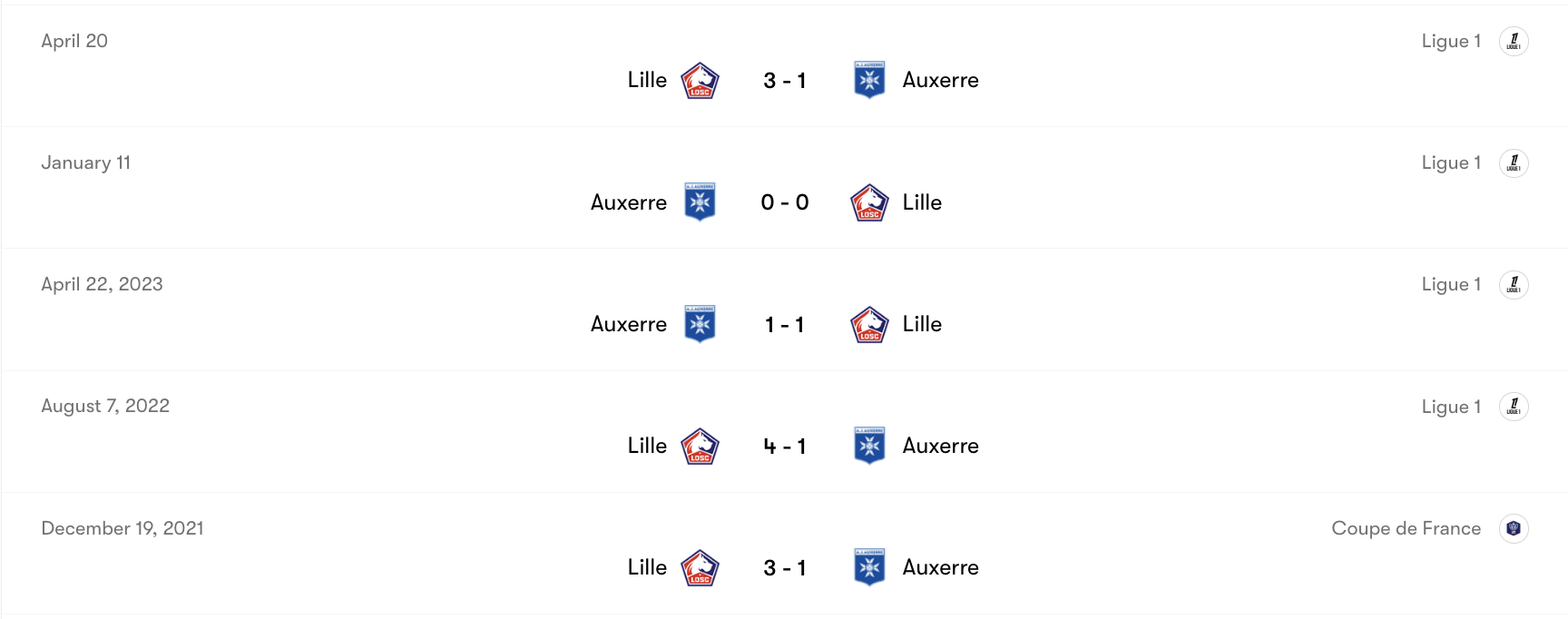Select the Ligue 1 icon next to August 7, 2022
This screenshot has height=619, width=1568.
point(1514,407)
